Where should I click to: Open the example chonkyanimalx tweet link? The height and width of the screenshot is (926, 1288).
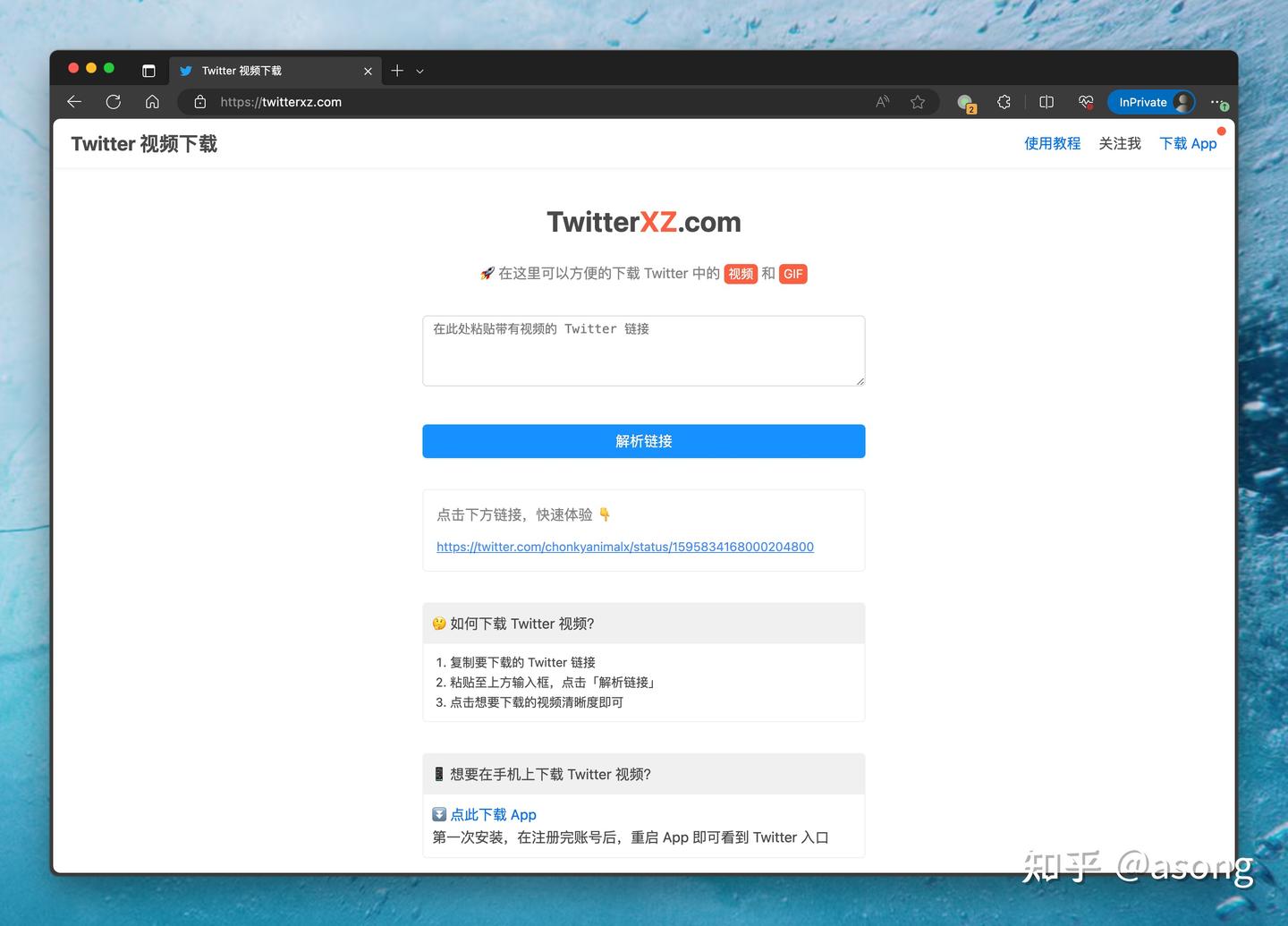pyautogui.click(x=624, y=547)
